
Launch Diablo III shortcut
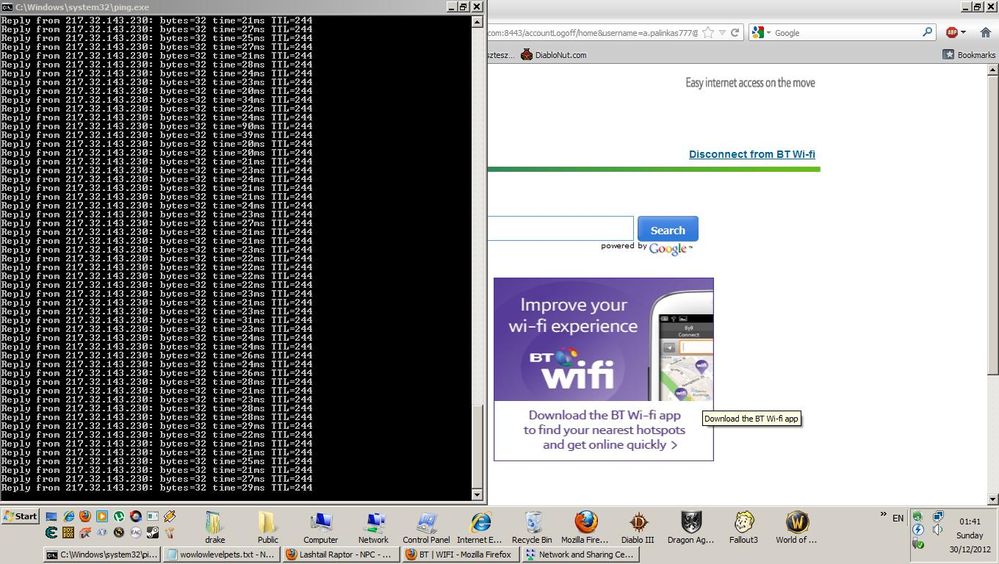tap(638, 527)
